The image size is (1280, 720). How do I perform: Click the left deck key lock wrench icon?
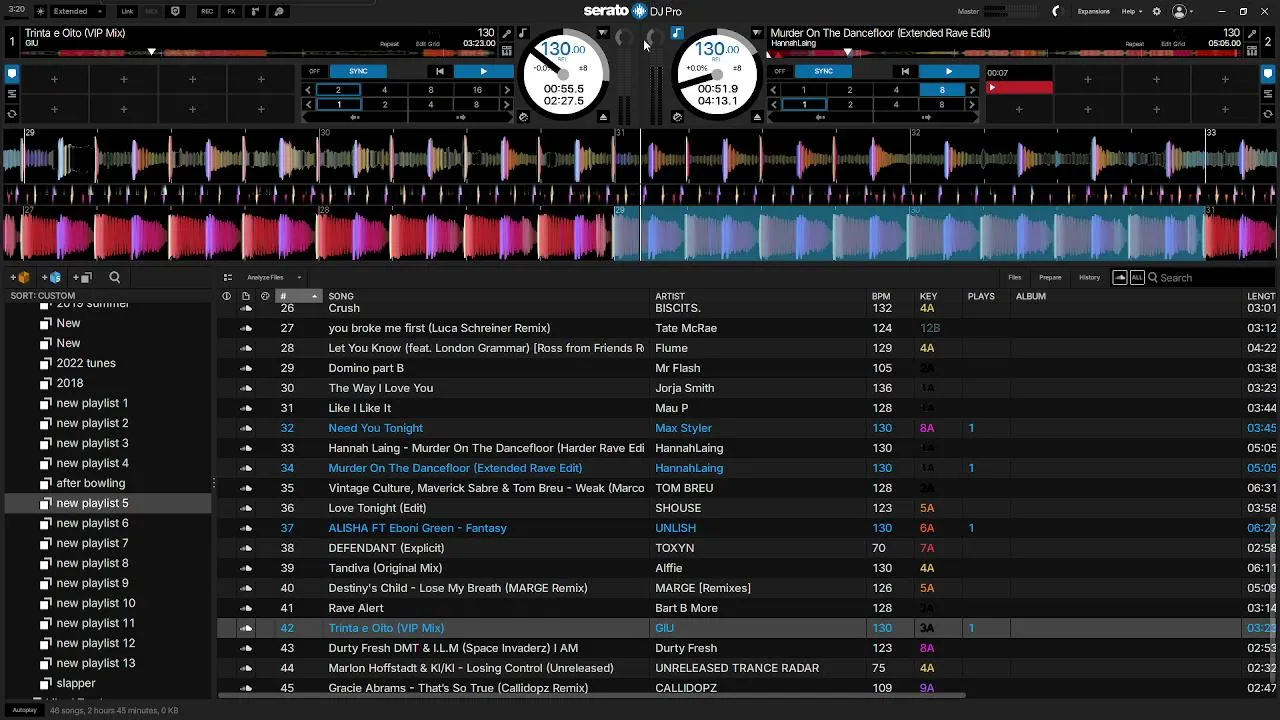point(507,33)
